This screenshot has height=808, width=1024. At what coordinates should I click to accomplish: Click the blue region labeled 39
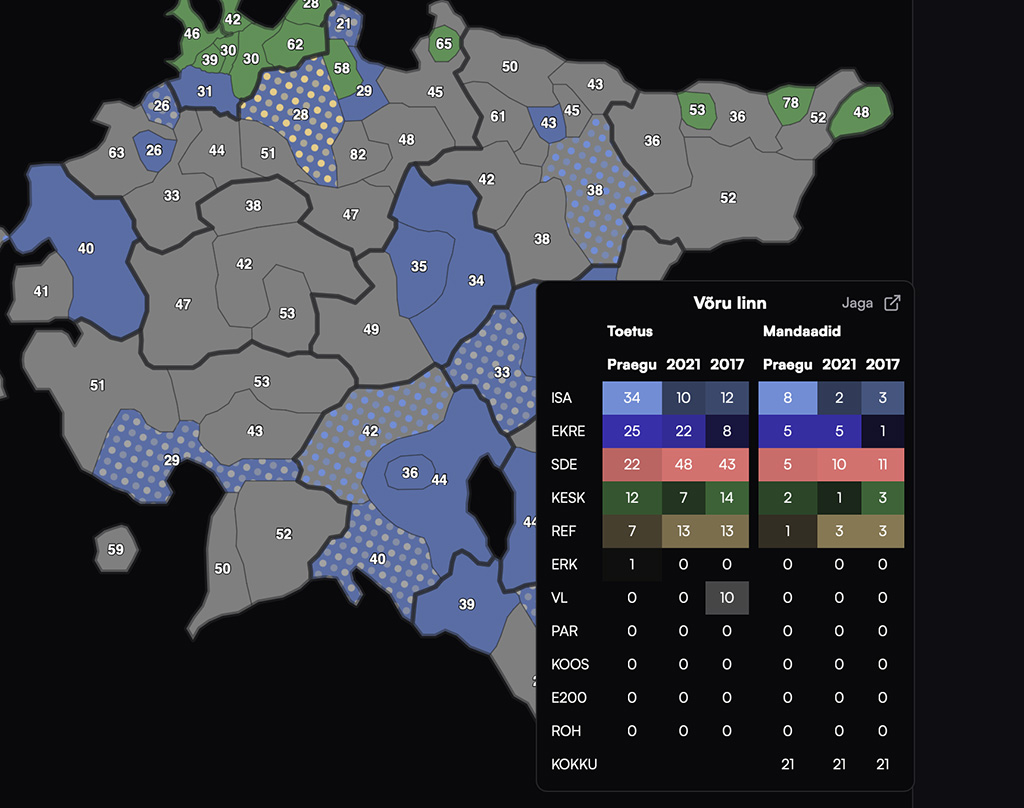coord(466,604)
